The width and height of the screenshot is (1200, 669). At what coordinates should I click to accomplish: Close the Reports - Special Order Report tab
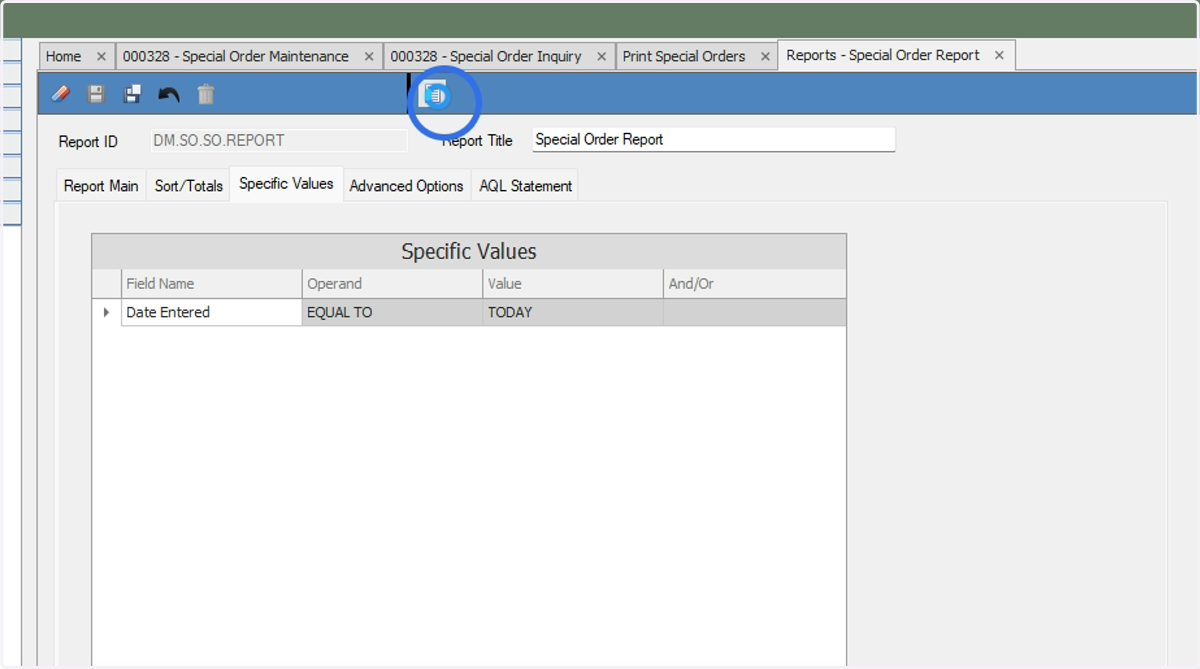[x=999, y=56]
